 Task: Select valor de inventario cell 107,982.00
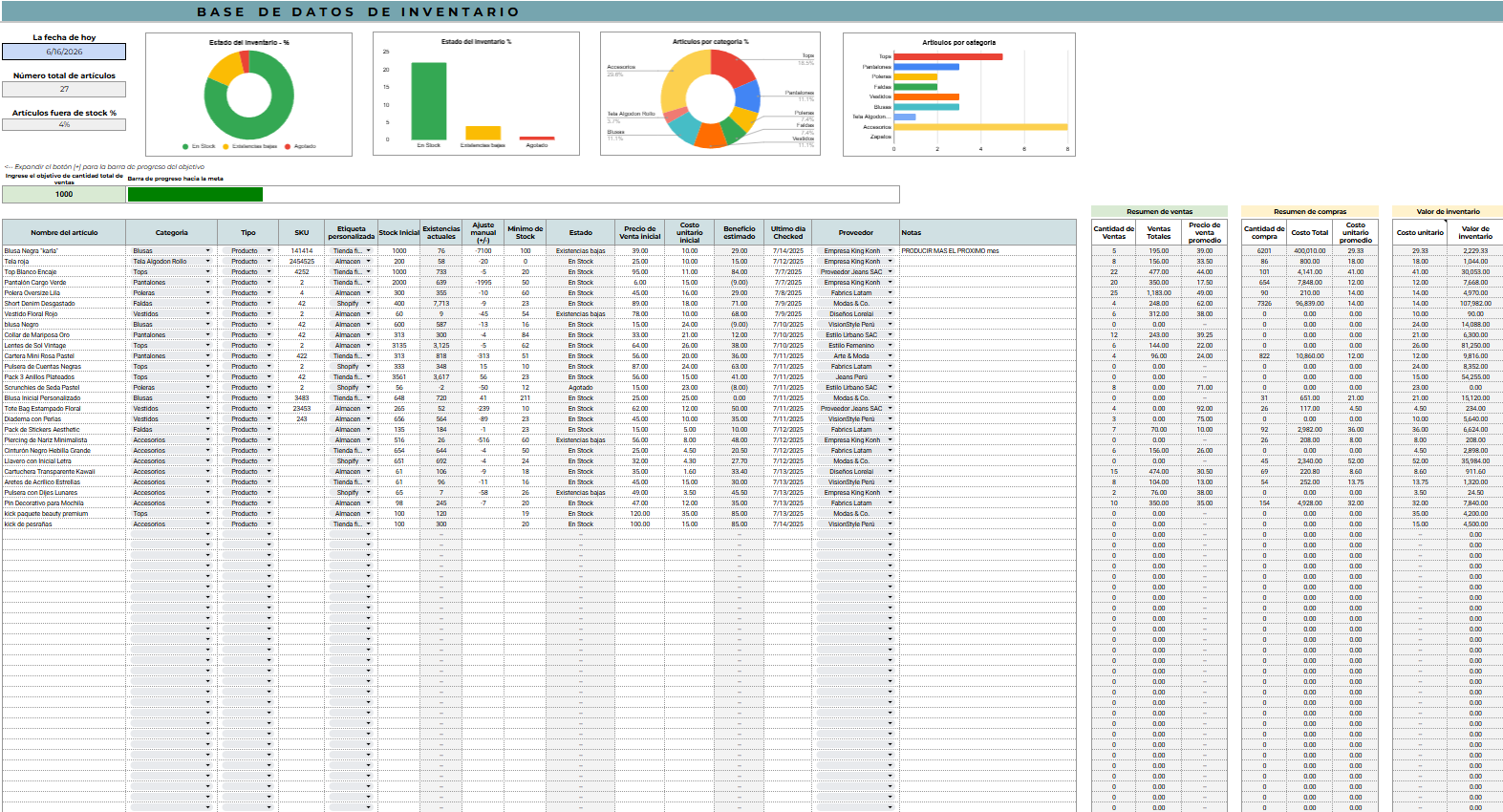pos(1475,303)
